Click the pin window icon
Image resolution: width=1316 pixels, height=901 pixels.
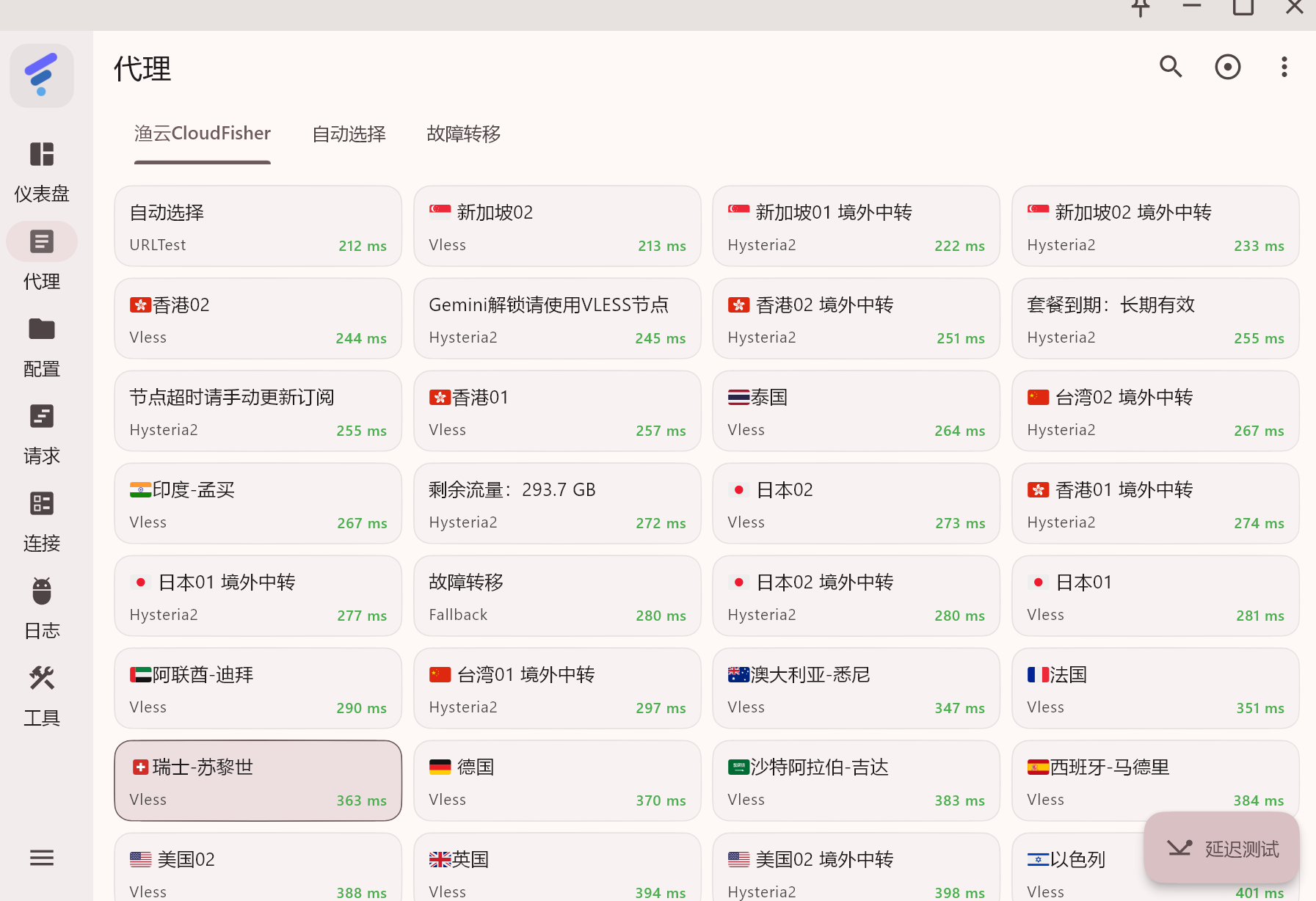click(1141, 8)
